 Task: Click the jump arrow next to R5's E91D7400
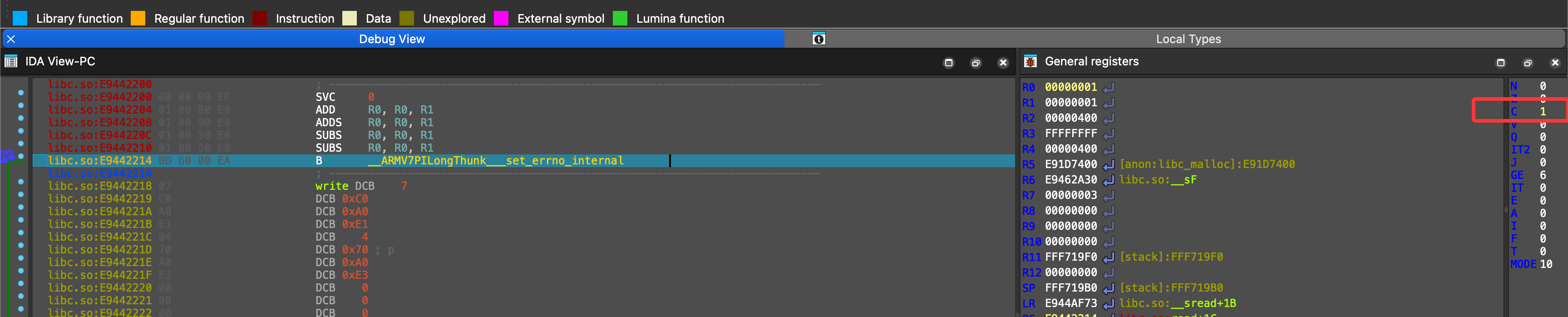(x=1109, y=165)
